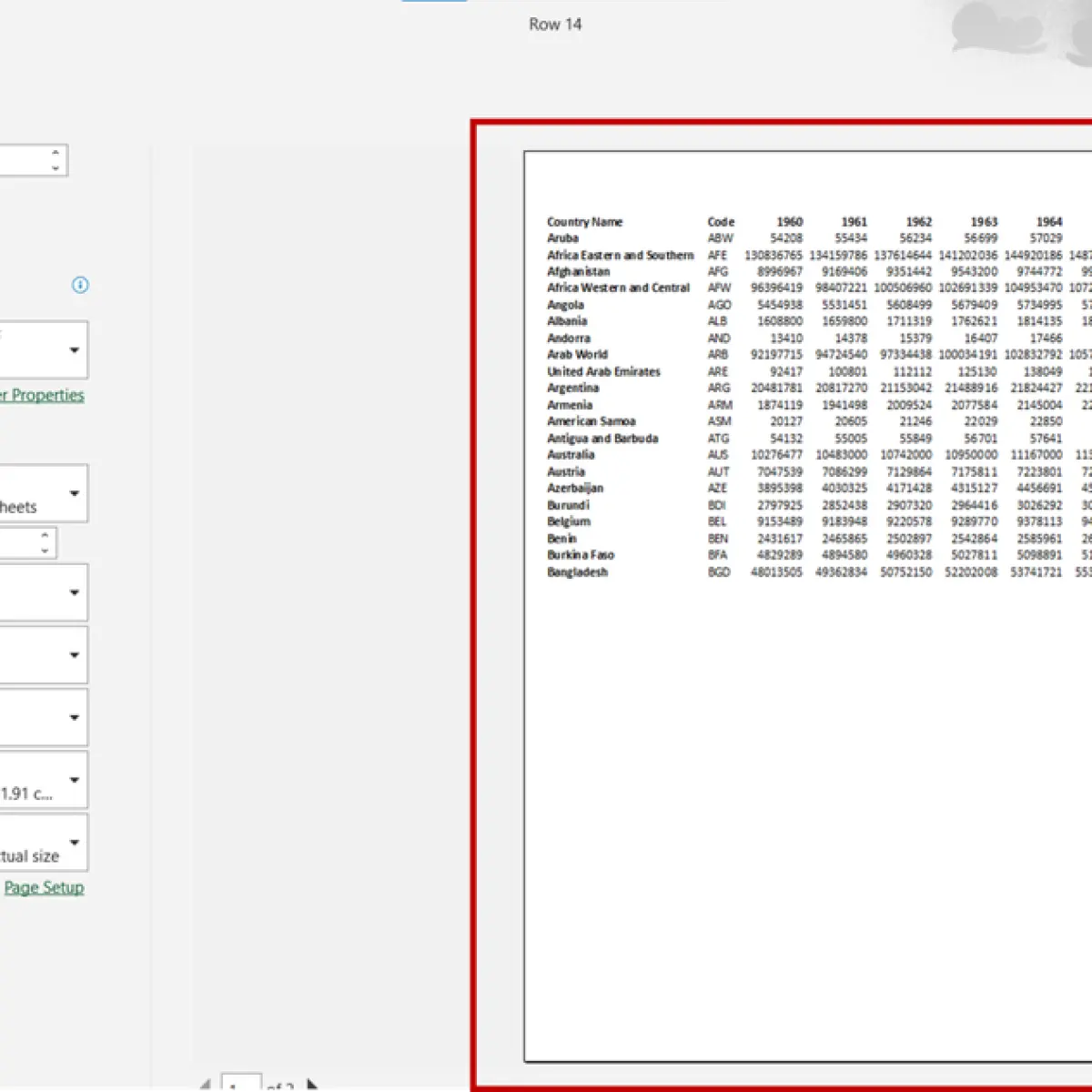Select the 'Afghanistan' country name
Image resolution: width=1092 pixels, height=1092 pixels.
pyautogui.click(x=578, y=272)
